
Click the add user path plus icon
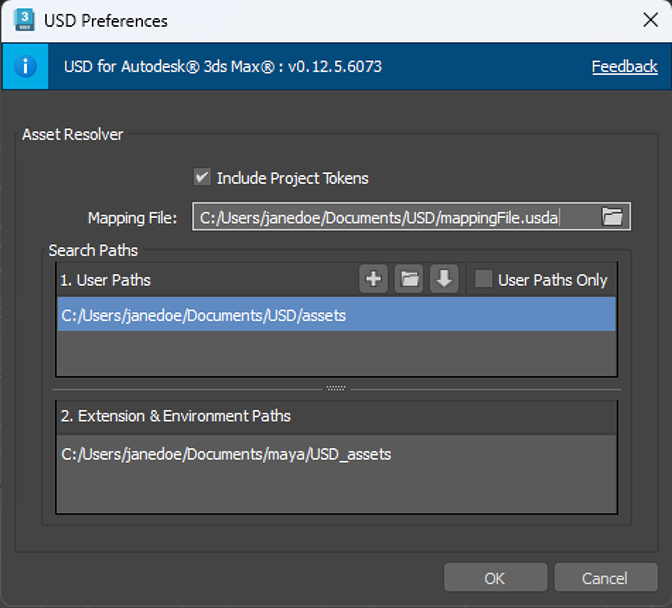pyautogui.click(x=373, y=279)
